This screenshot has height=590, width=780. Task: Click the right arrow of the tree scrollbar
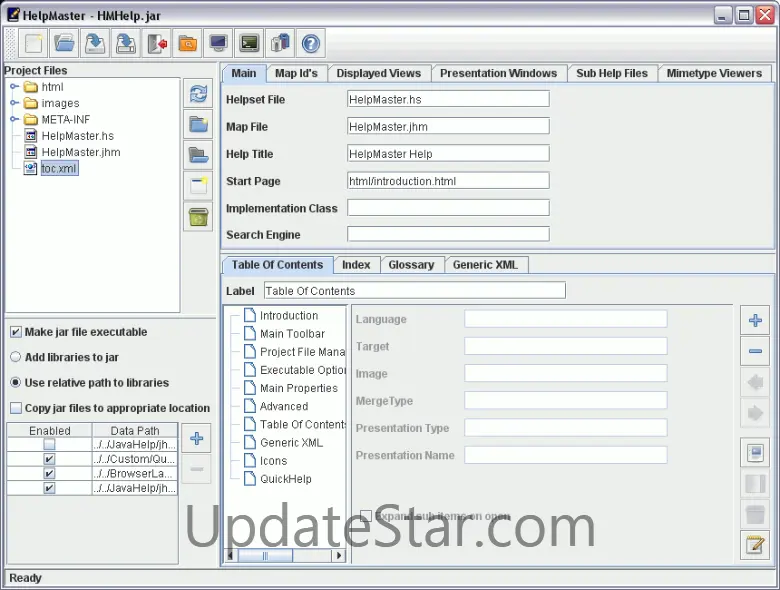click(339, 555)
